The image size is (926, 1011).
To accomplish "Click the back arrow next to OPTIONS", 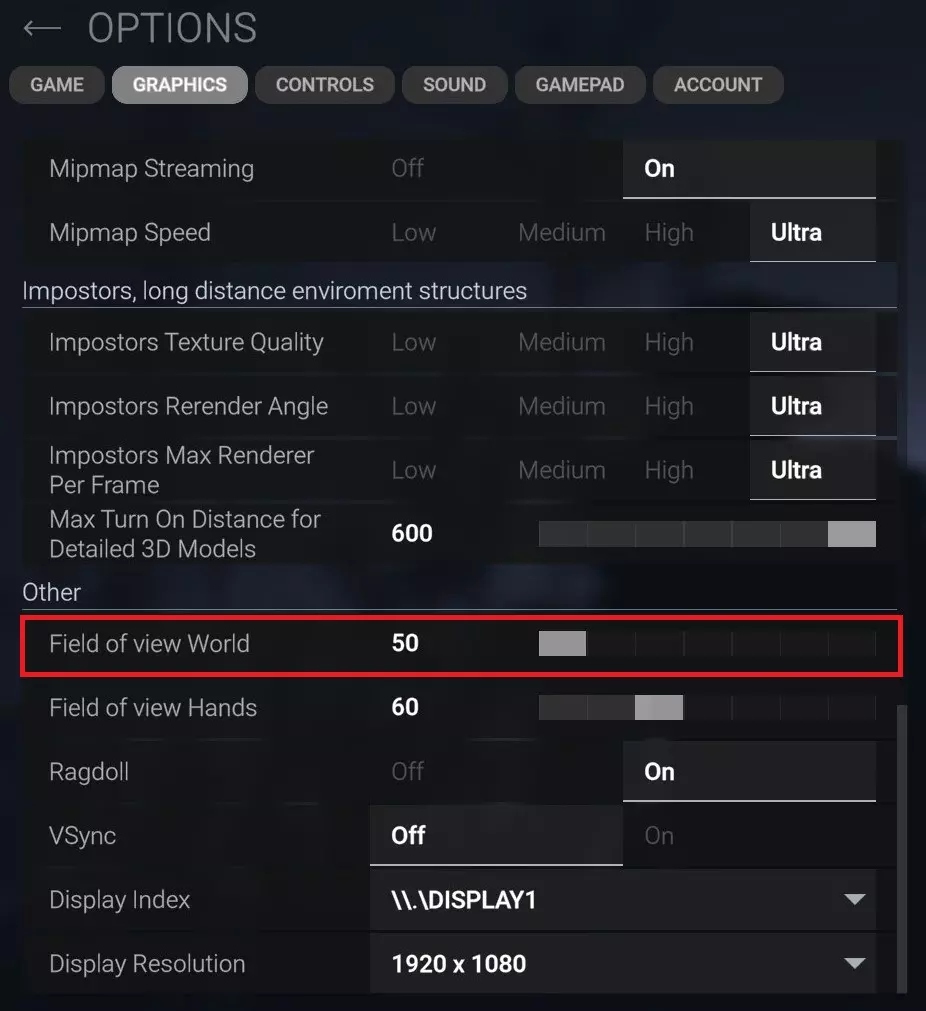I will [x=42, y=28].
